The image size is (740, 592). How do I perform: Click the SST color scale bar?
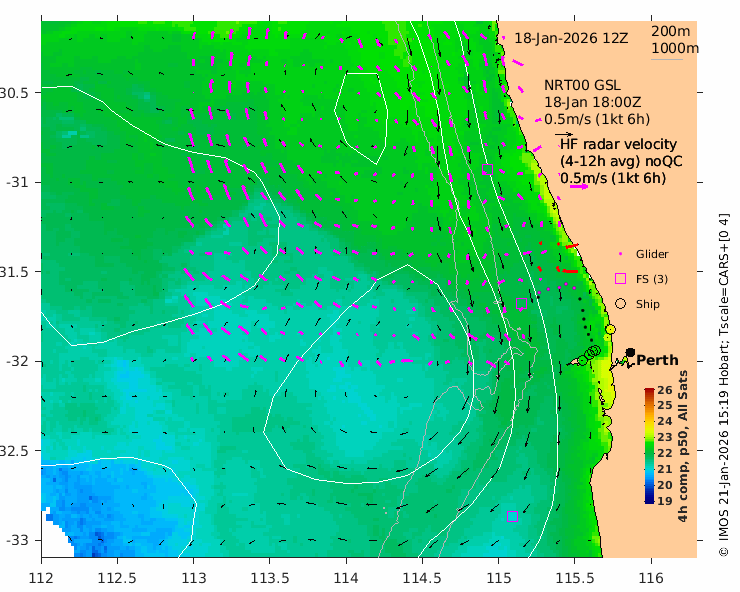tap(649, 446)
